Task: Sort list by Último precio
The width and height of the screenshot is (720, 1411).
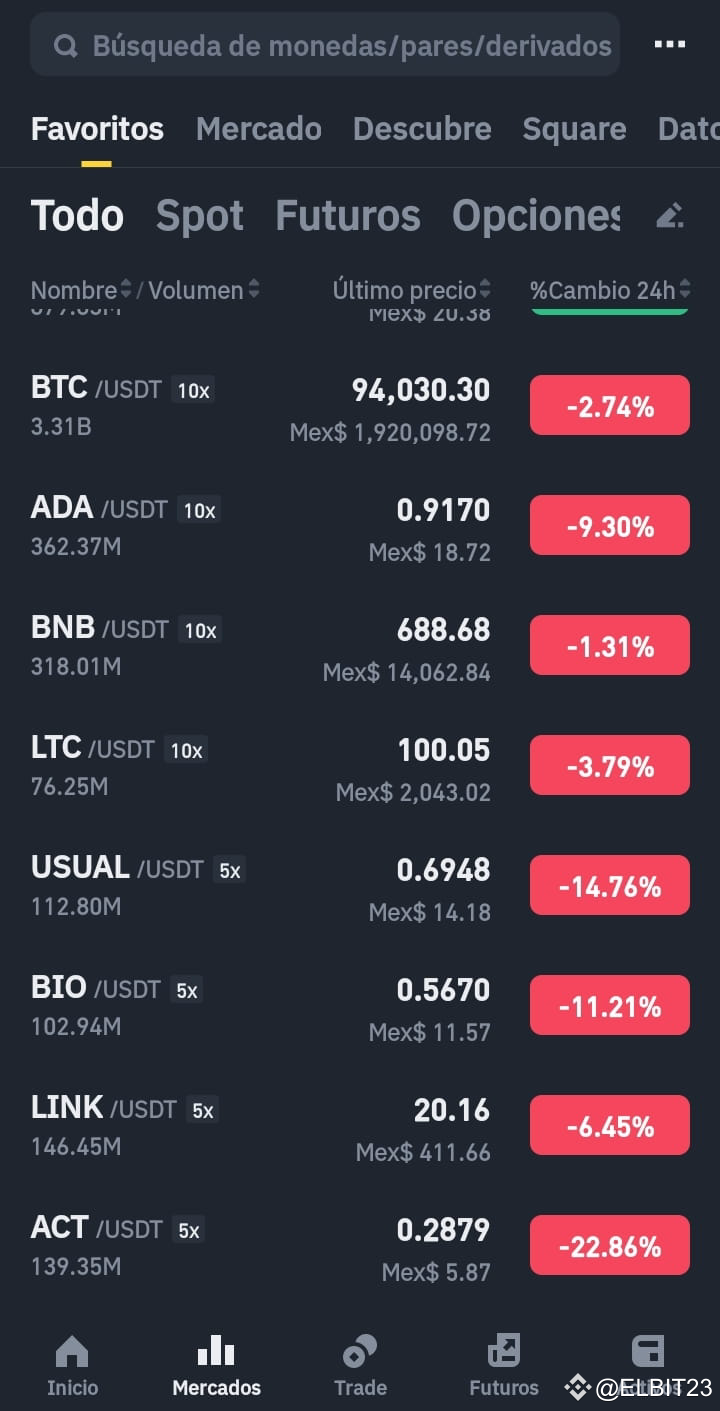Action: [411, 290]
